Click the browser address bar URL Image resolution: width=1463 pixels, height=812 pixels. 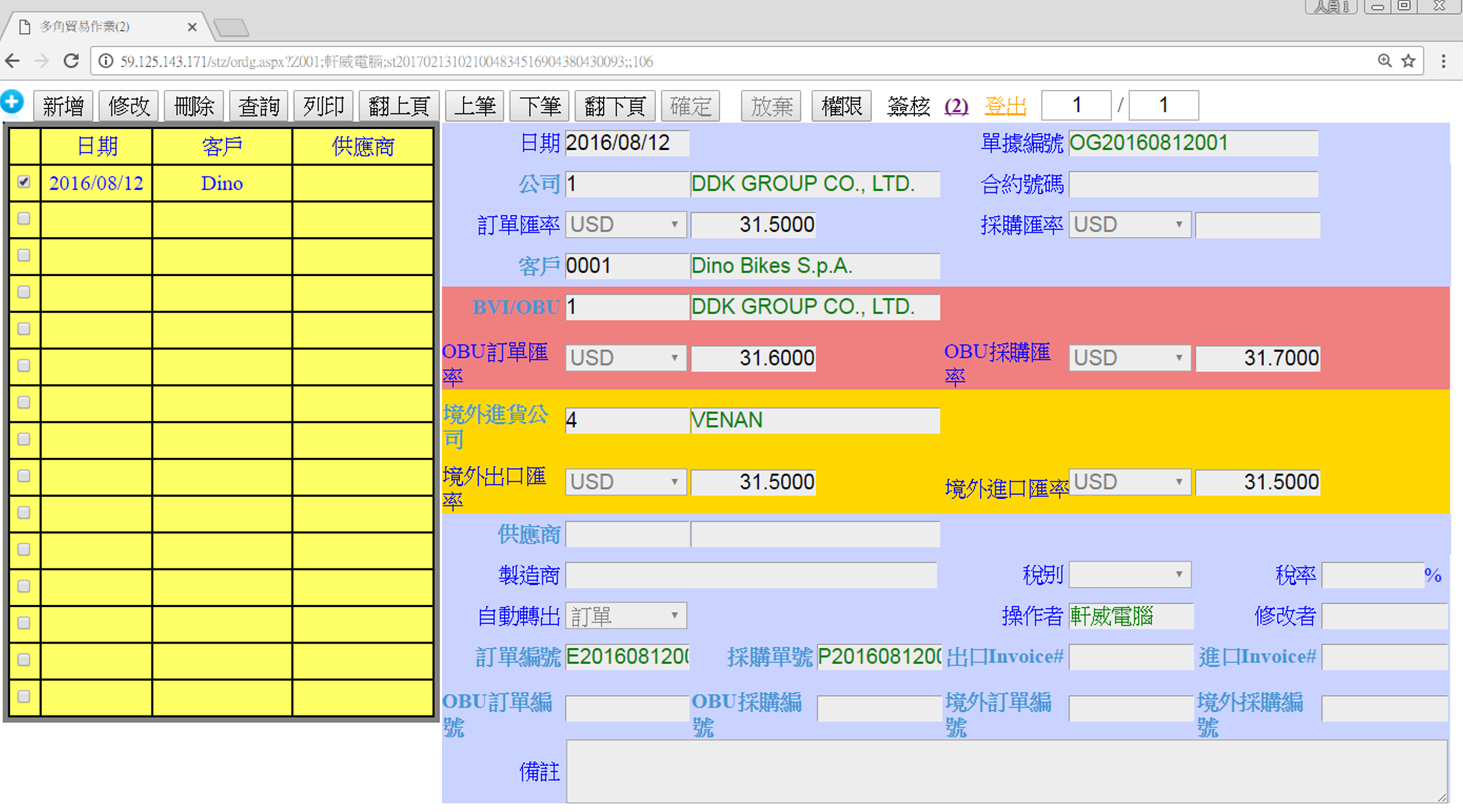386,61
